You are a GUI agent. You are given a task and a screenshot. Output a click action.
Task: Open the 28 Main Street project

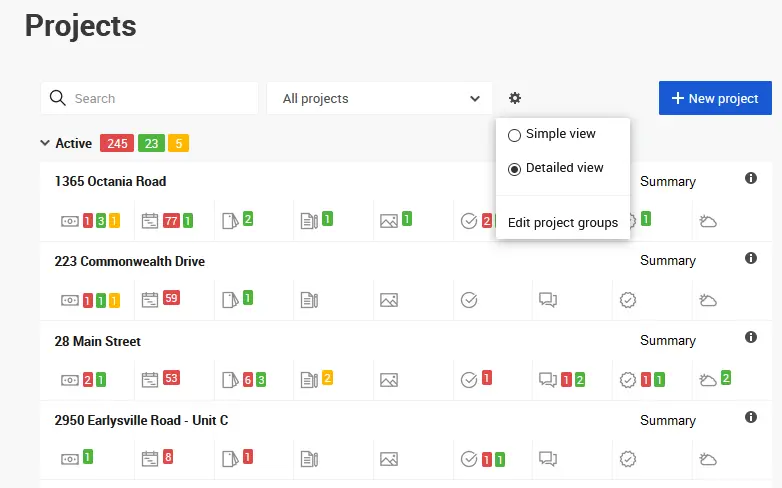(97, 341)
